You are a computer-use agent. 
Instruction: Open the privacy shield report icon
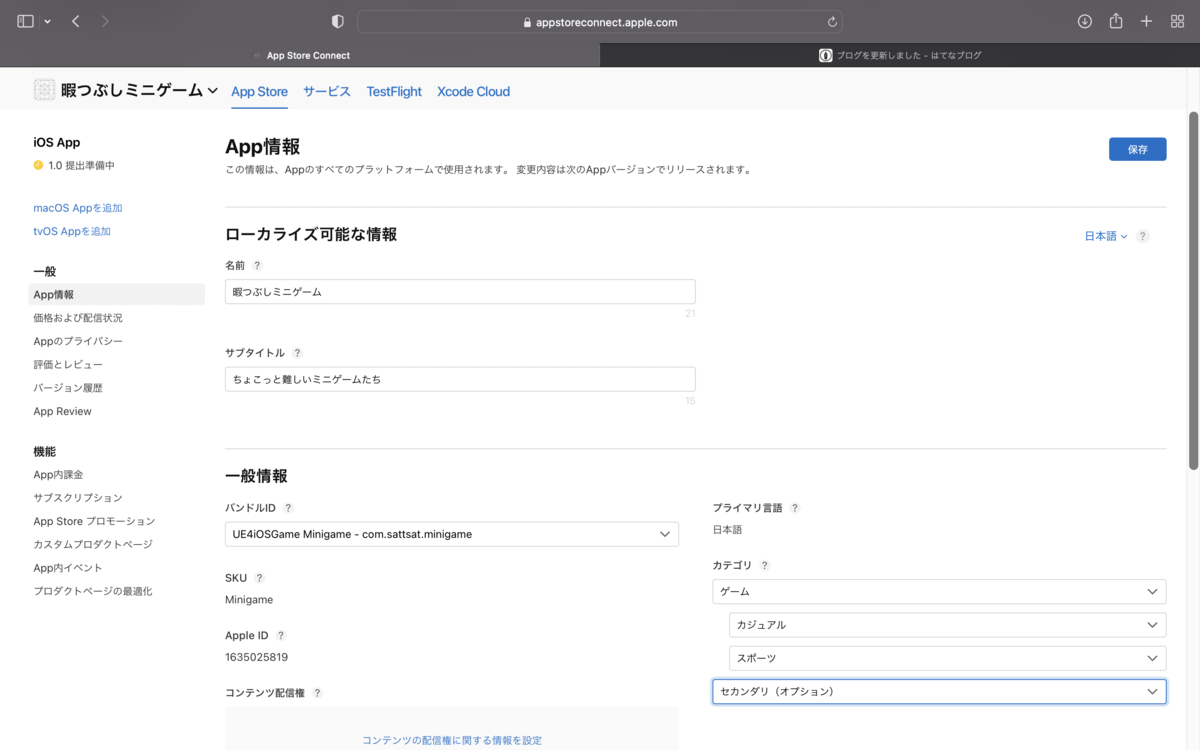coord(338,21)
